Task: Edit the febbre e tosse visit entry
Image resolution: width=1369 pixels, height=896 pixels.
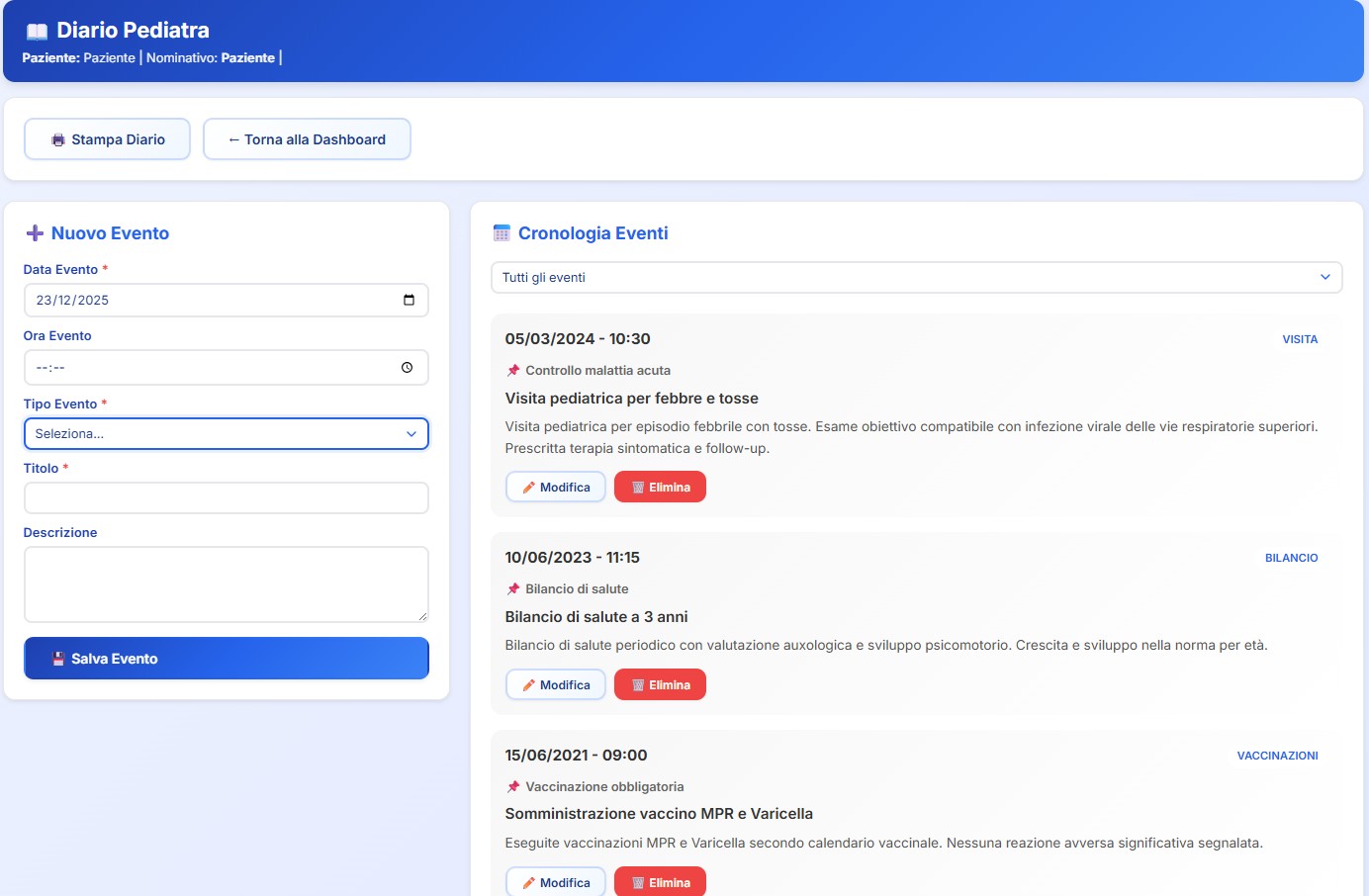Action: coord(555,488)
